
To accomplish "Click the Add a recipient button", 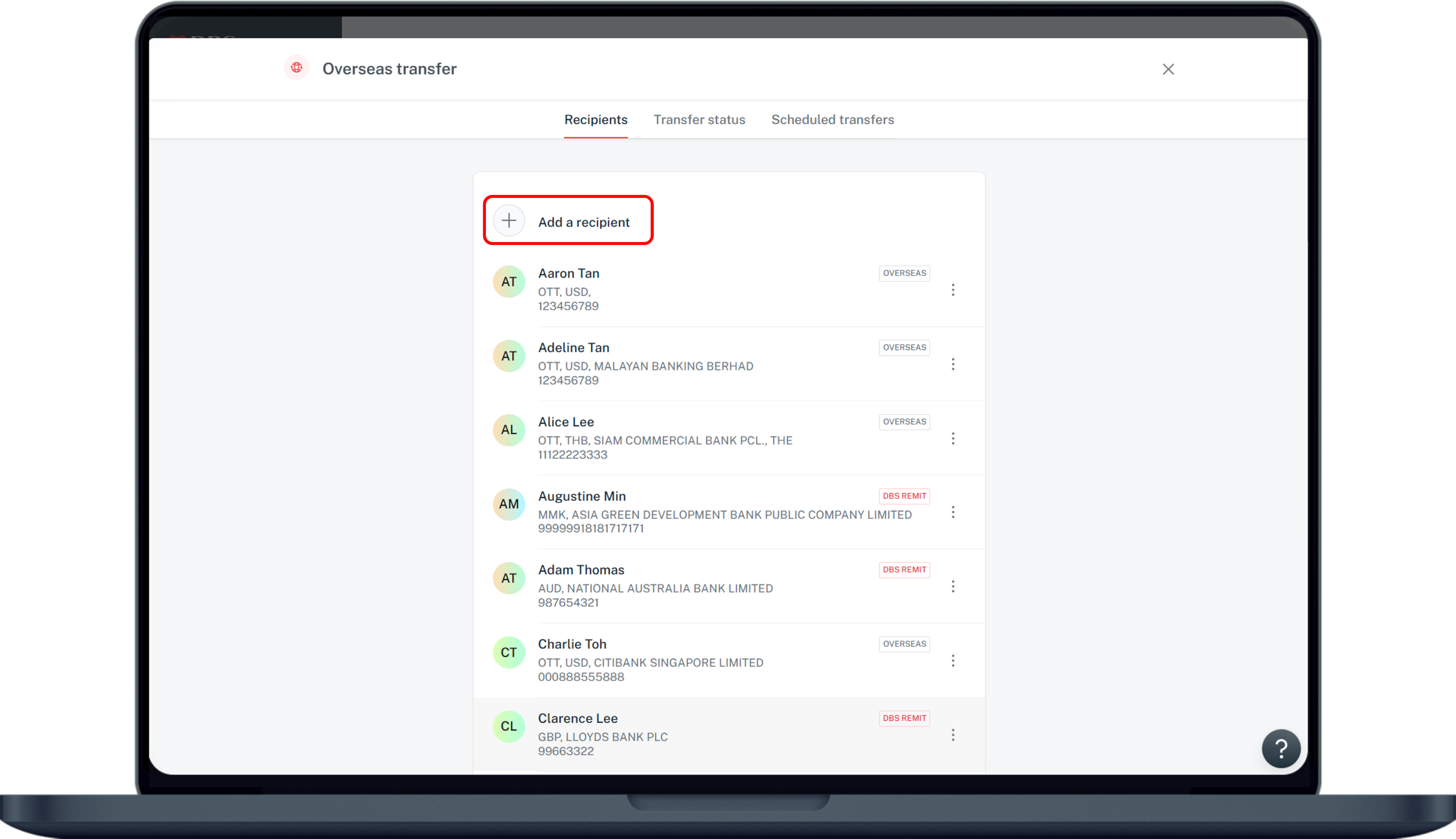I will (x=584, y=221).
